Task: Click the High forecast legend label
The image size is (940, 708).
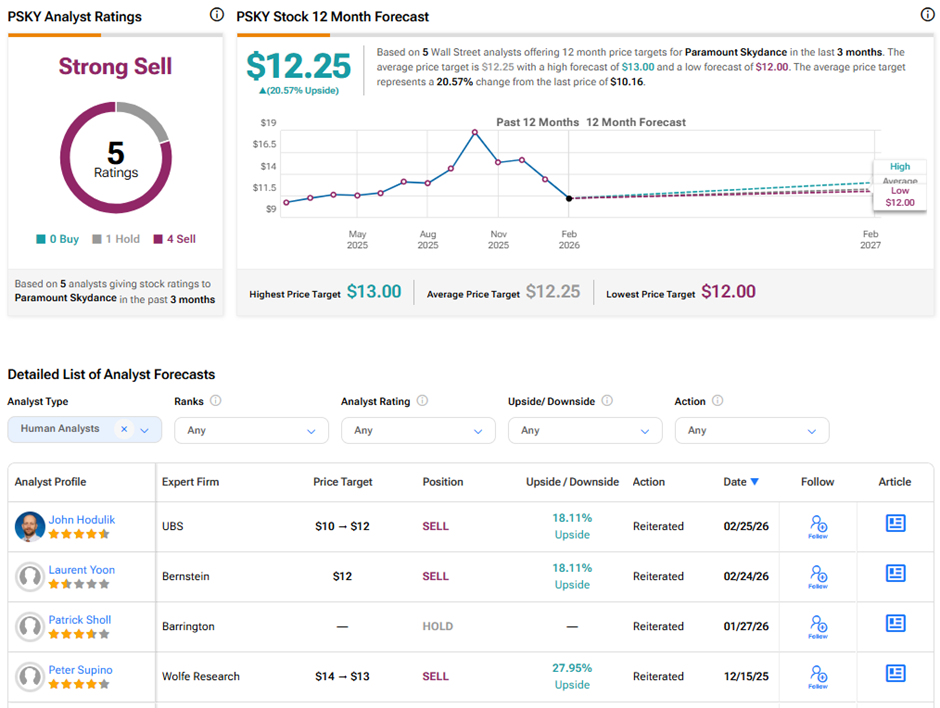Action: (899, 167)
